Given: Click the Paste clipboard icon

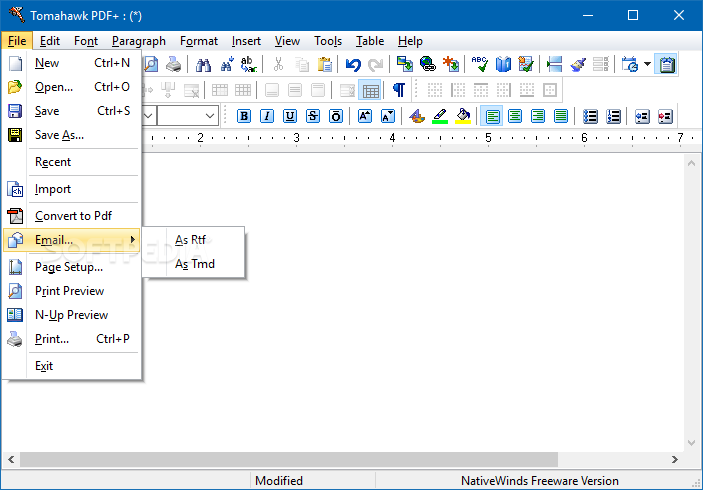Looking at the screenshot, I should [x=324, y=65].
